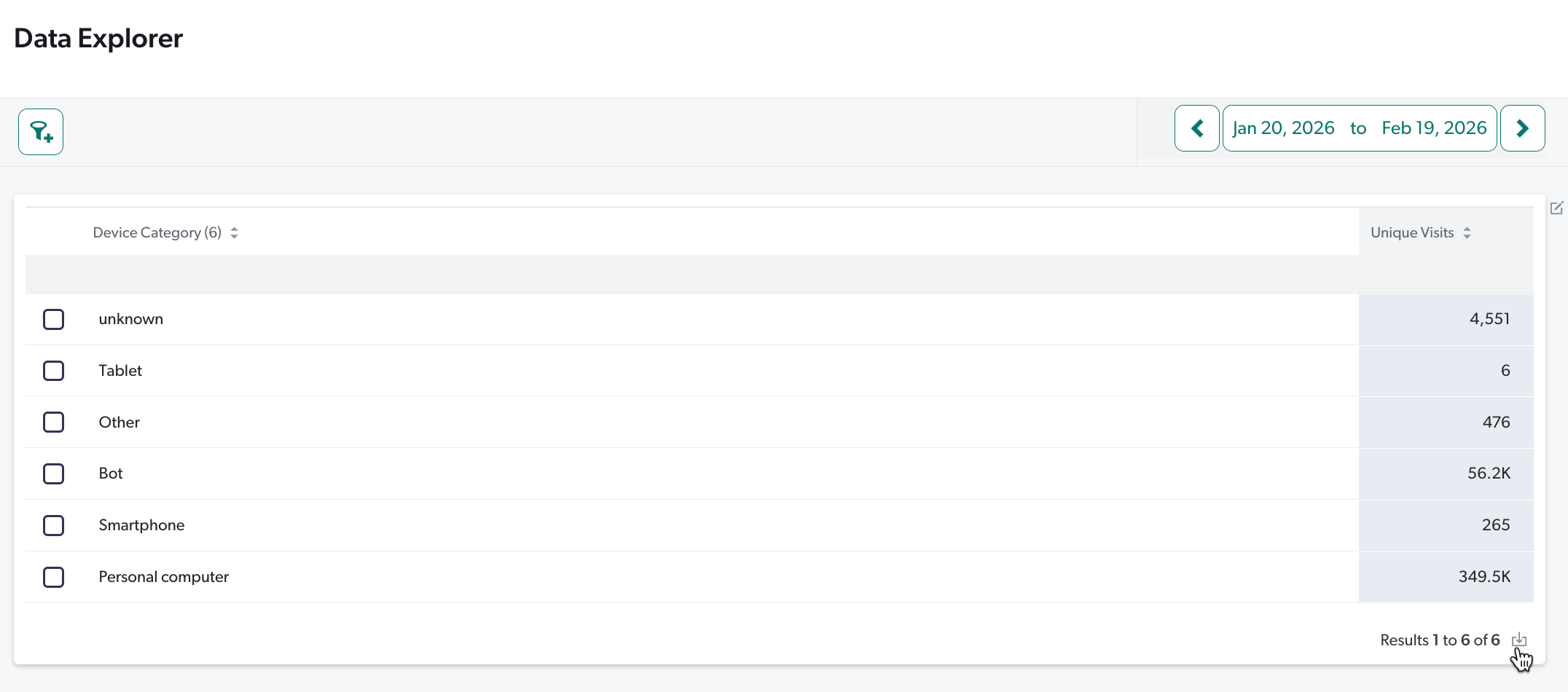
Task: Check the Smartphone row checkbox
Action: pos(54,525)
